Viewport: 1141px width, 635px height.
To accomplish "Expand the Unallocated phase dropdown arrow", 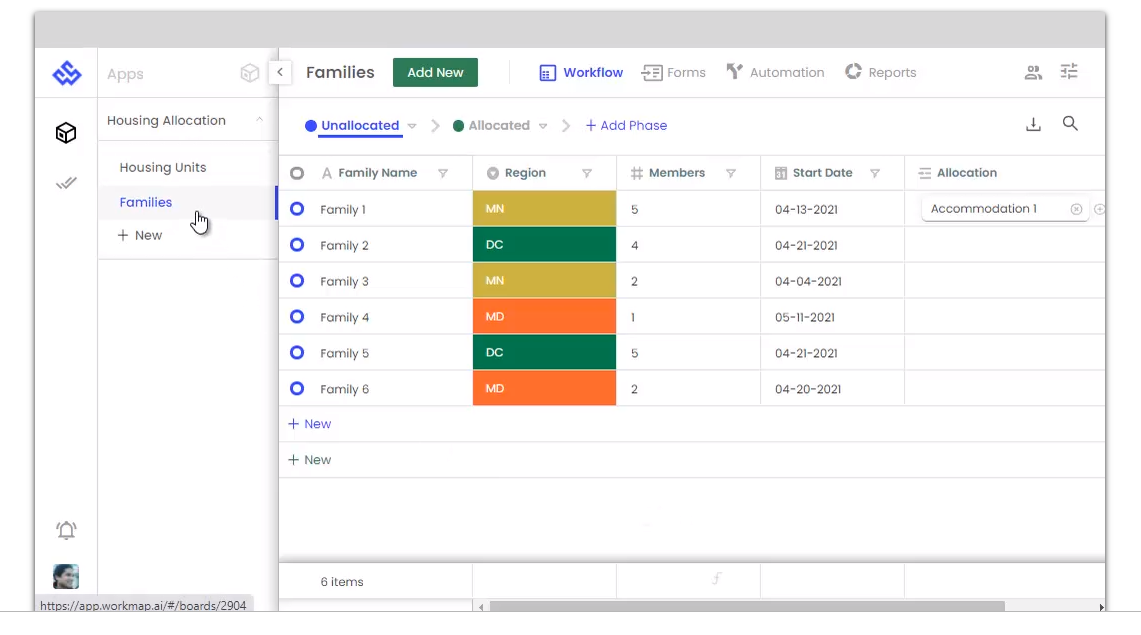I will (x=412, y=126).
